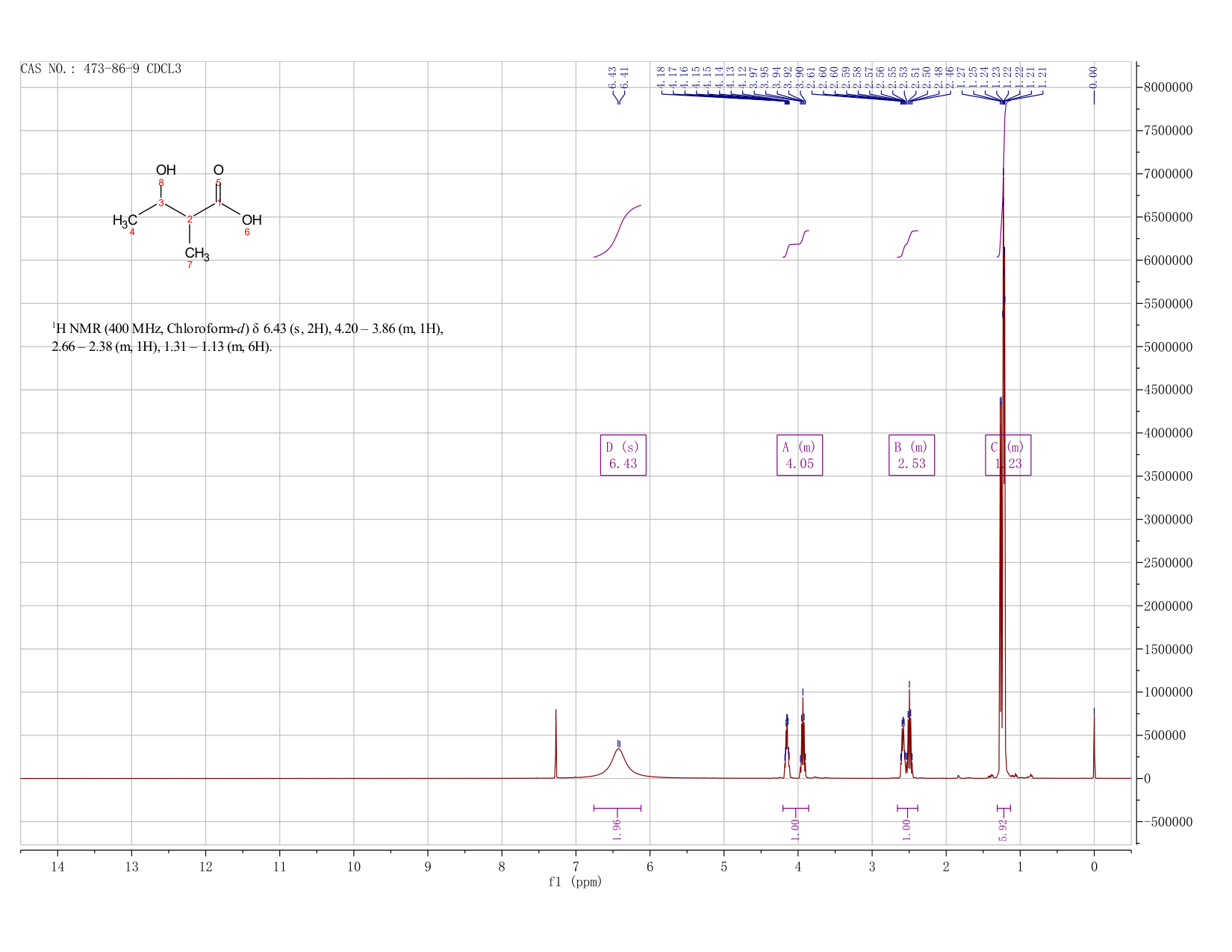Select the multiplet box 'C (m) 1.23'
Image resolution: width=1232 pixels, height=952 pixels.
point(1008,455)
